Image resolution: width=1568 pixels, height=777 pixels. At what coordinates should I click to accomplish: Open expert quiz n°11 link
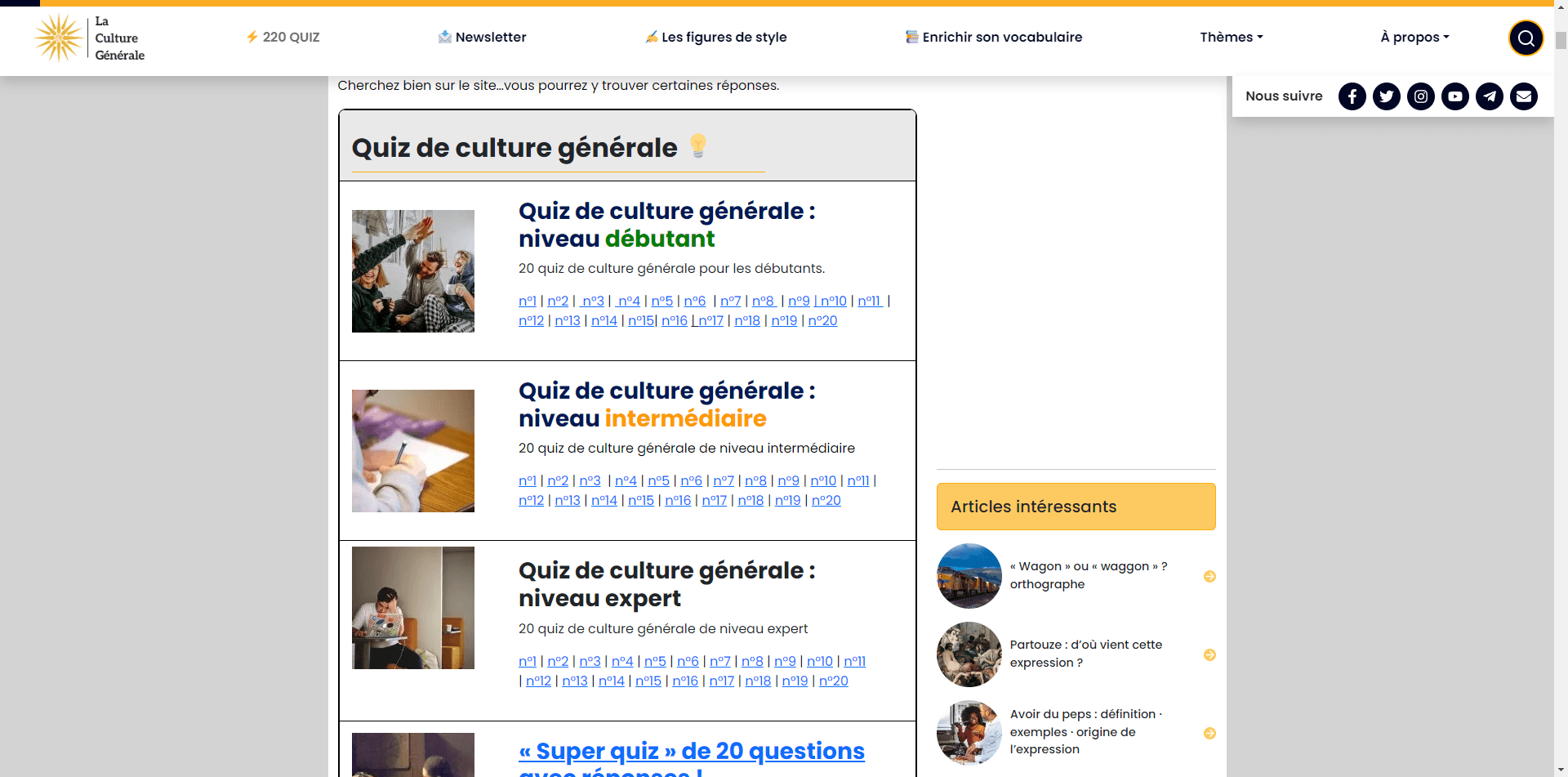click(854, 662)
